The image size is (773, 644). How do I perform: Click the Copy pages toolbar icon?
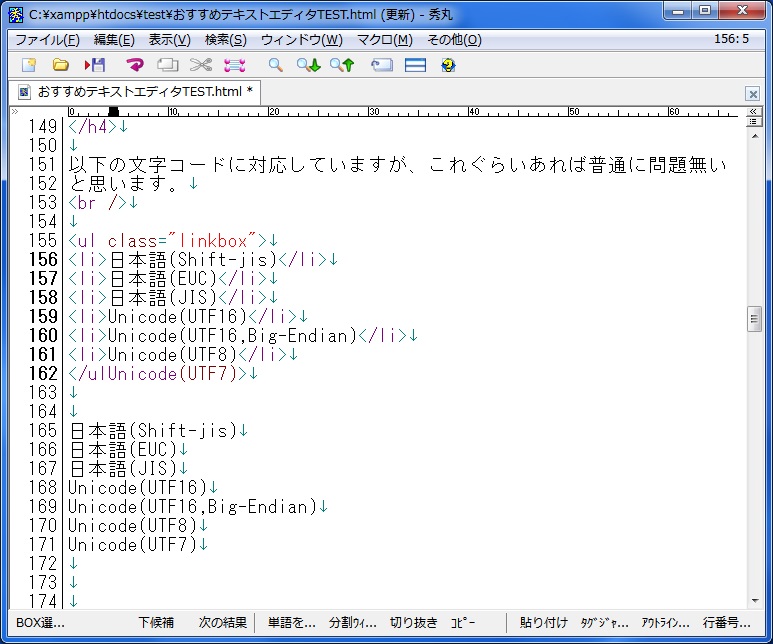pos(168,65)
